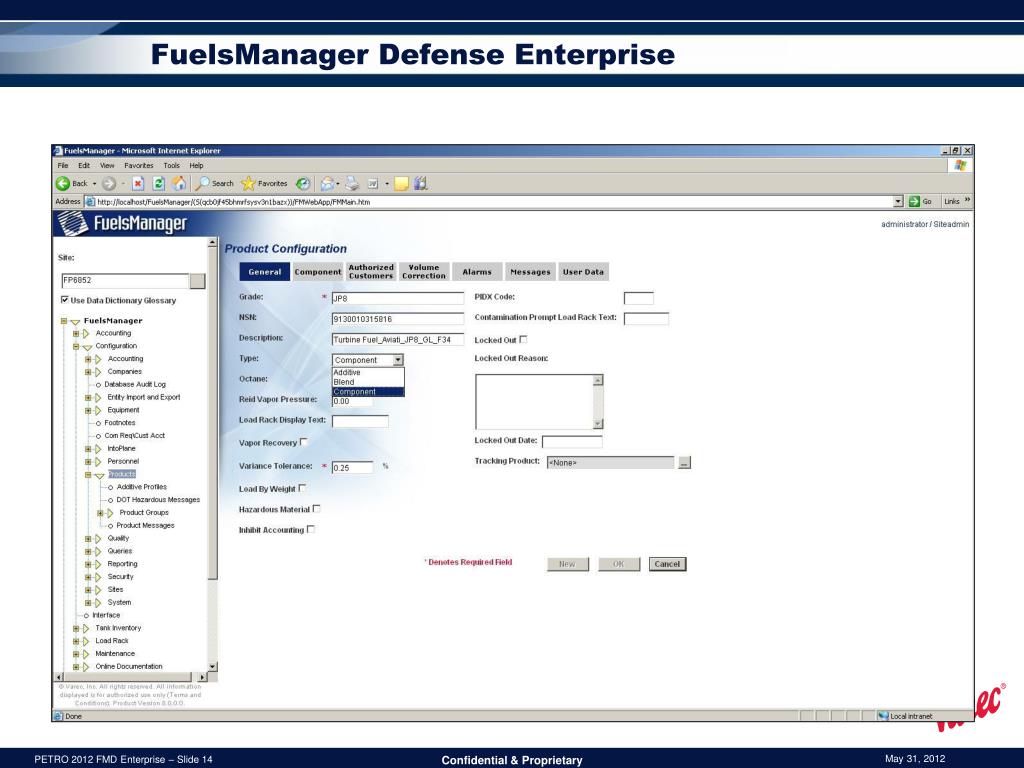
Task: Switch to the Volume Correction tab
Action: tap(424, 272)
